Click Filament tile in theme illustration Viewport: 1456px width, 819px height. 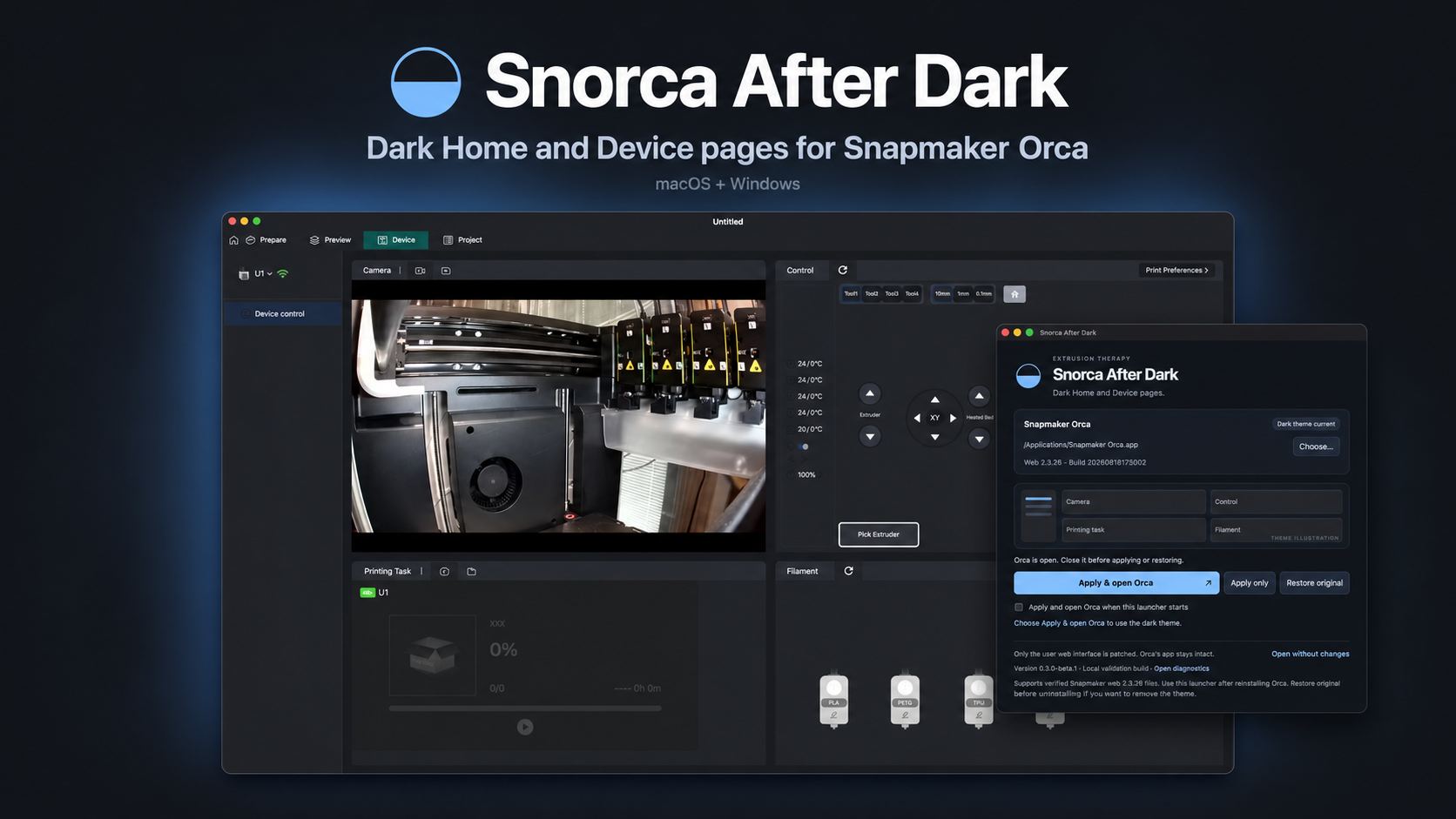1277,530
